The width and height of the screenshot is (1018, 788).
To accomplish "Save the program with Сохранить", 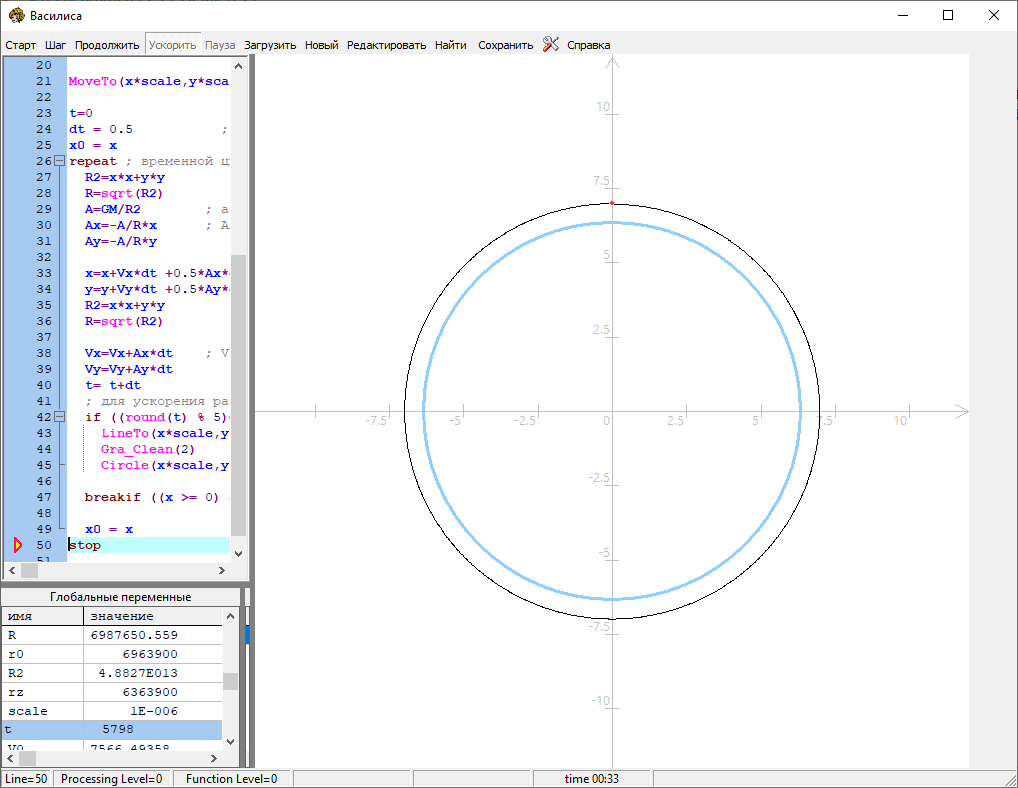I will [505, 45].
